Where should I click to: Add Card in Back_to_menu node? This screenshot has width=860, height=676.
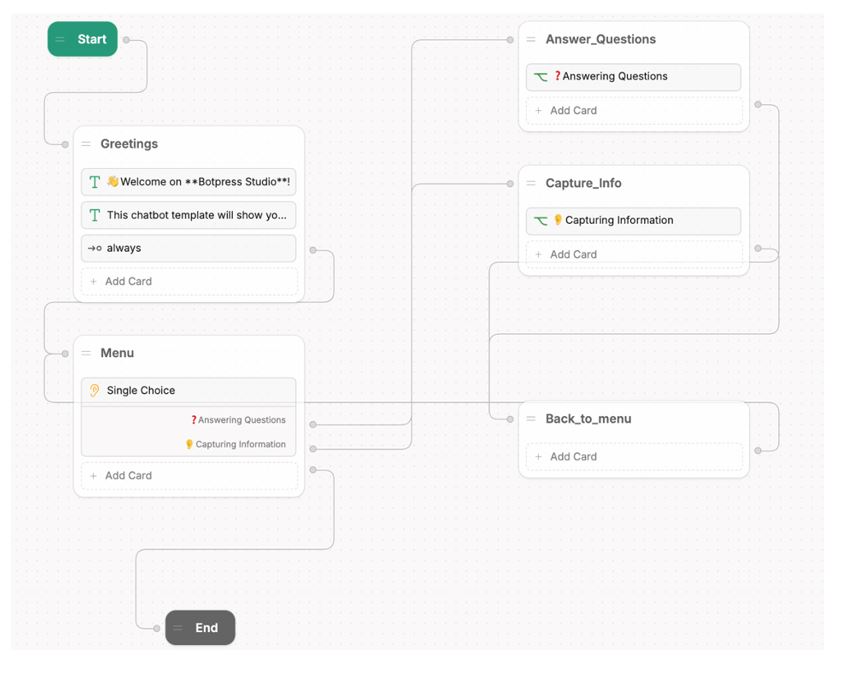pos(633,457)
